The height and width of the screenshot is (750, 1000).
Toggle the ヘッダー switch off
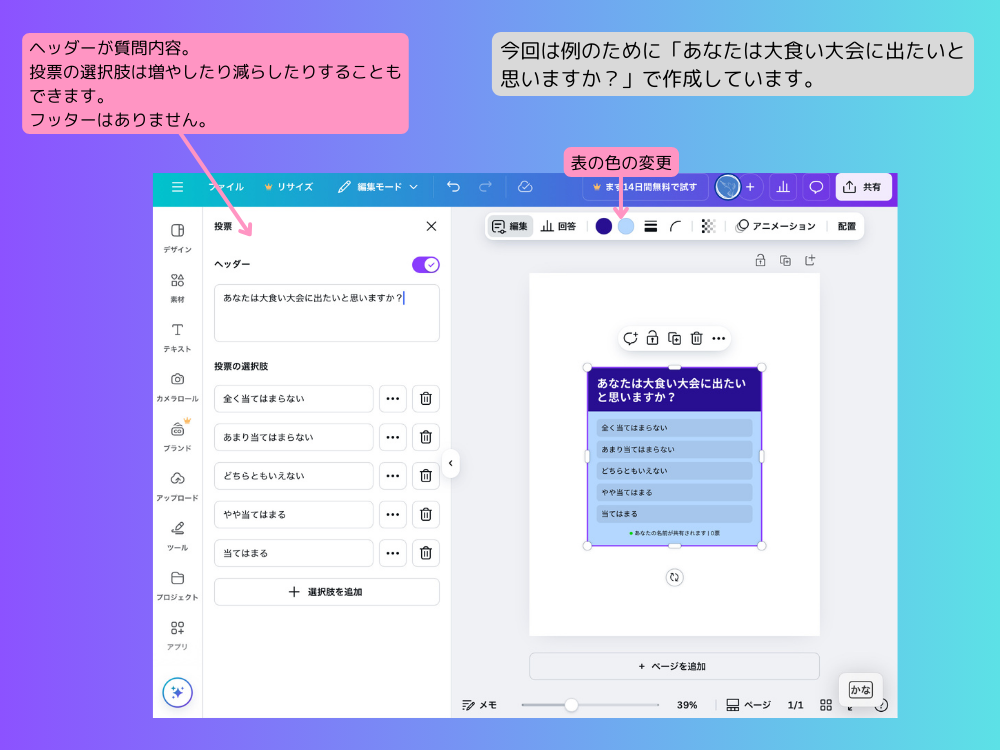pos(423,264)
